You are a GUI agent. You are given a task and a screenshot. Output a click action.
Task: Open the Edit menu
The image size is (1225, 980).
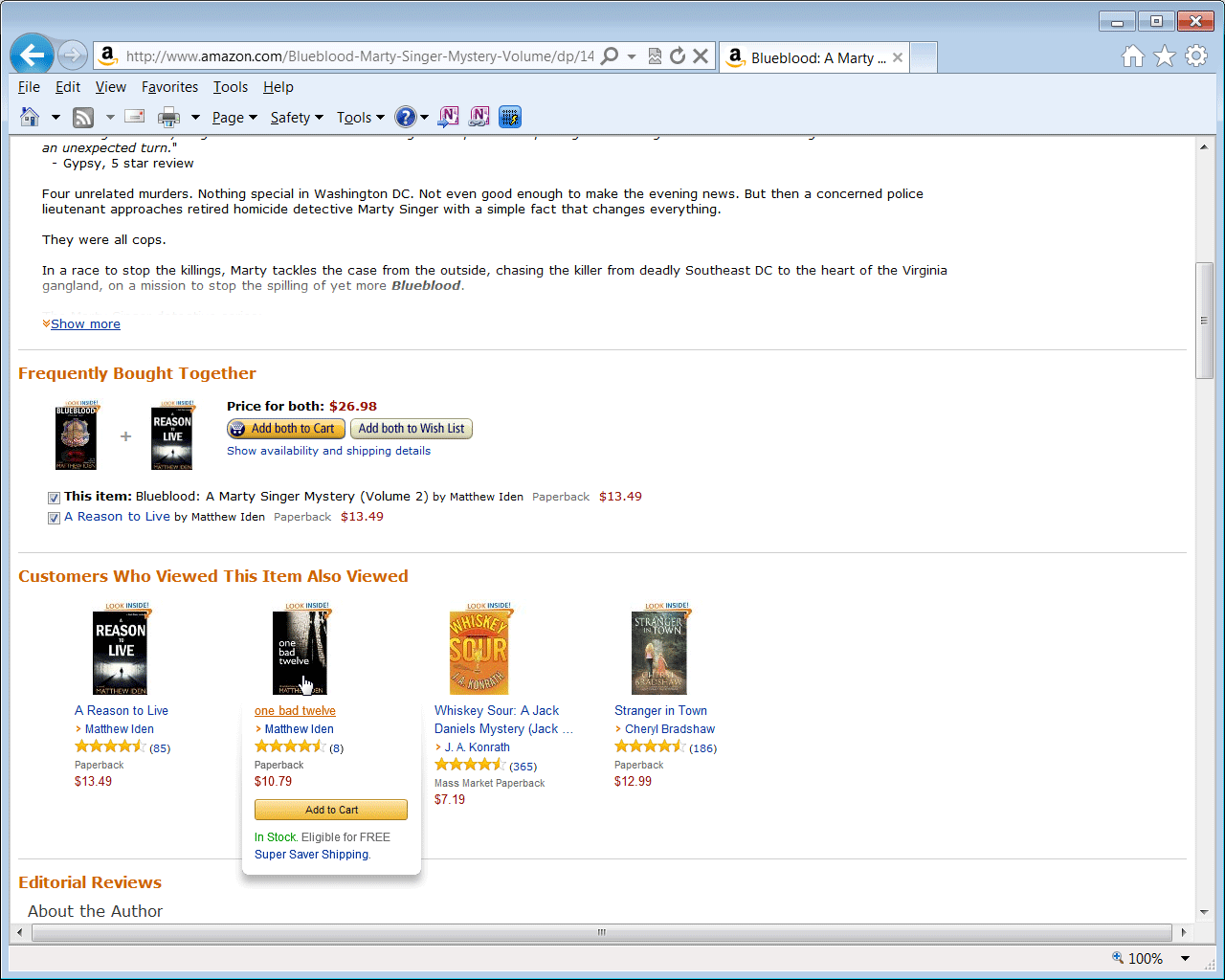(68, 86)
